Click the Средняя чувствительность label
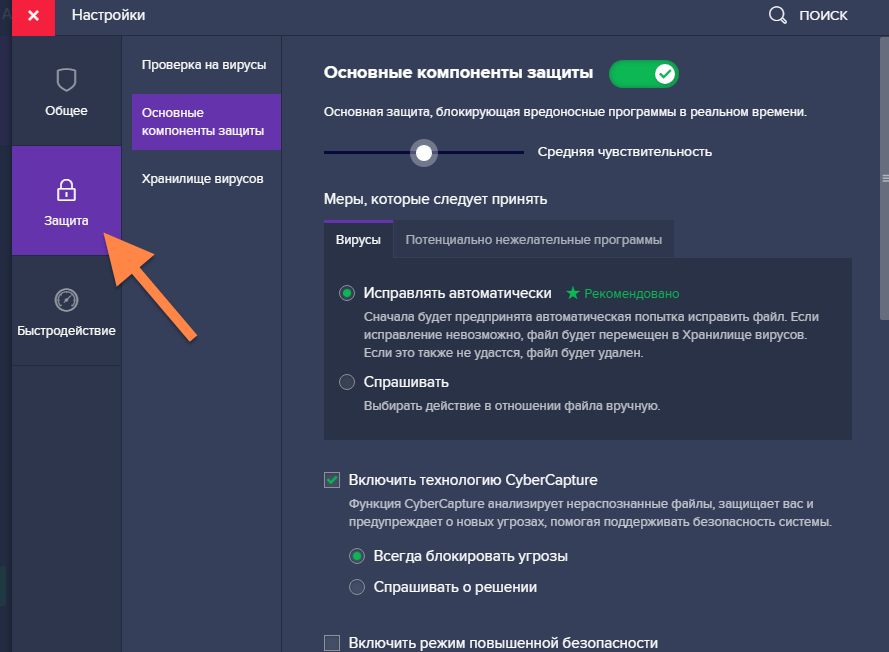This screenshot has height=652, width=889. (x=625, y=152)
